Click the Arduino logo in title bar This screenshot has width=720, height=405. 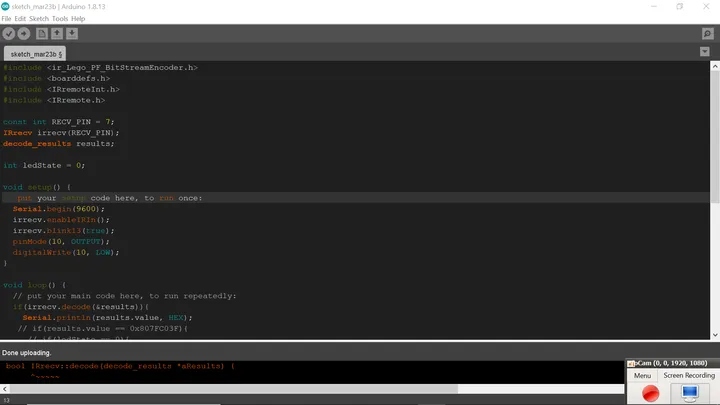tap(5, 6)
